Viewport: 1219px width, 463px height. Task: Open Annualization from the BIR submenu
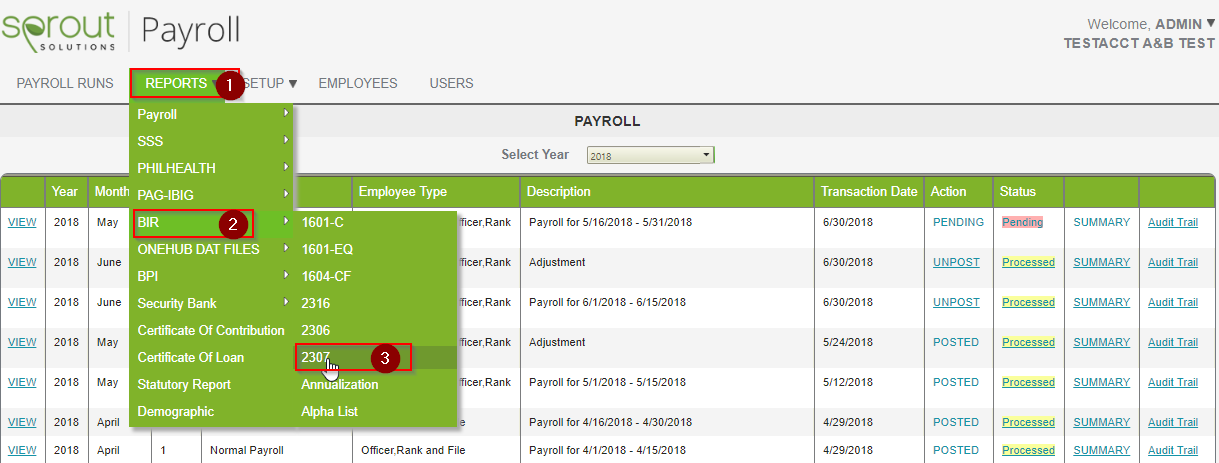376,384
